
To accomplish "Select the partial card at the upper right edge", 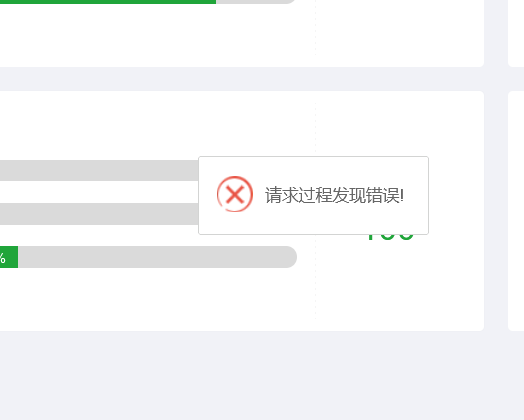I will pyautogui.click(x=516, y=33).
